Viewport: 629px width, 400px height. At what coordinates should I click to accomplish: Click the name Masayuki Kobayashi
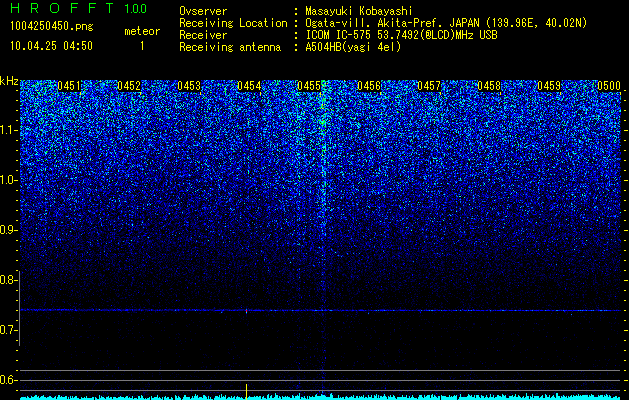[x=358, y=11]
